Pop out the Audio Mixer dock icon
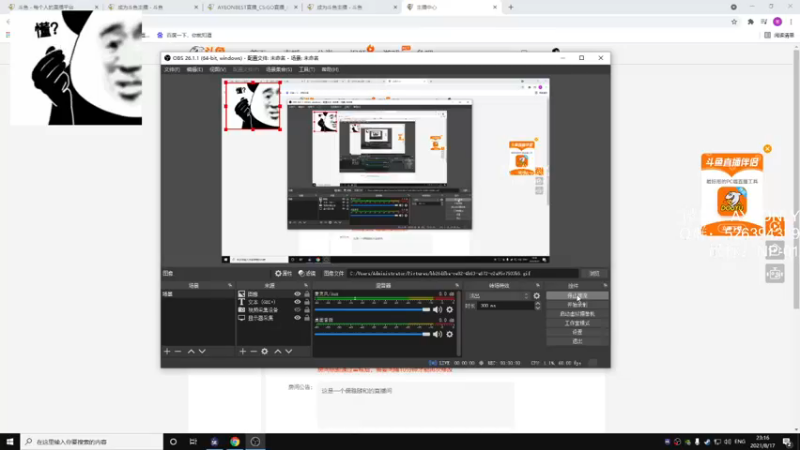Screen dimensions: 800x450 [457, 285]
